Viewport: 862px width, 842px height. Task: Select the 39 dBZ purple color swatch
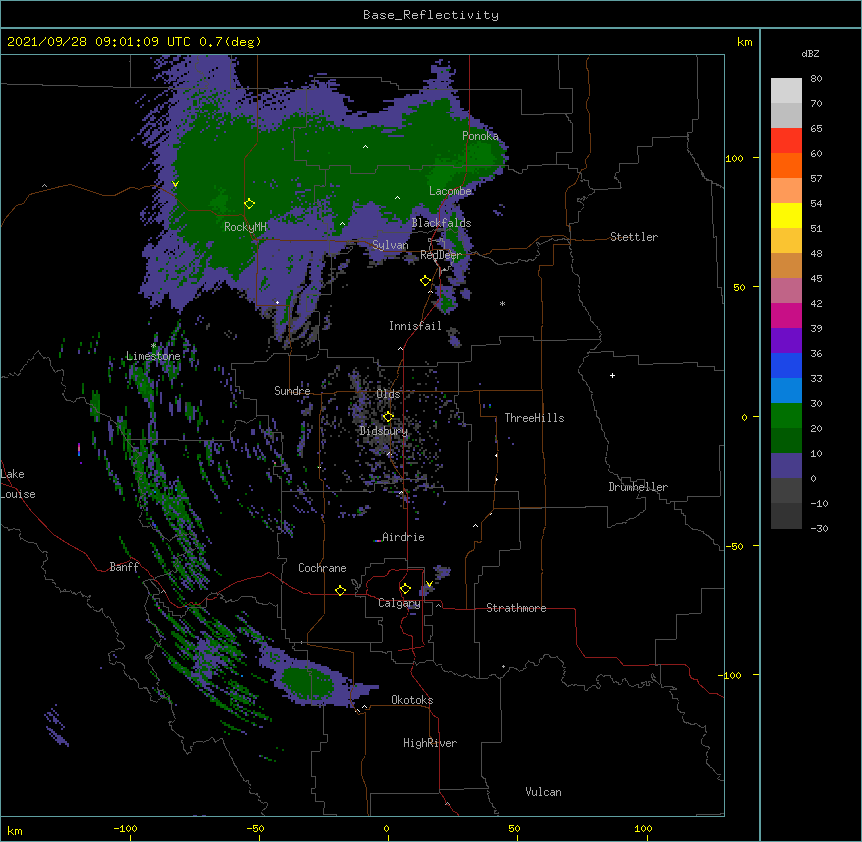pos(786,340)
